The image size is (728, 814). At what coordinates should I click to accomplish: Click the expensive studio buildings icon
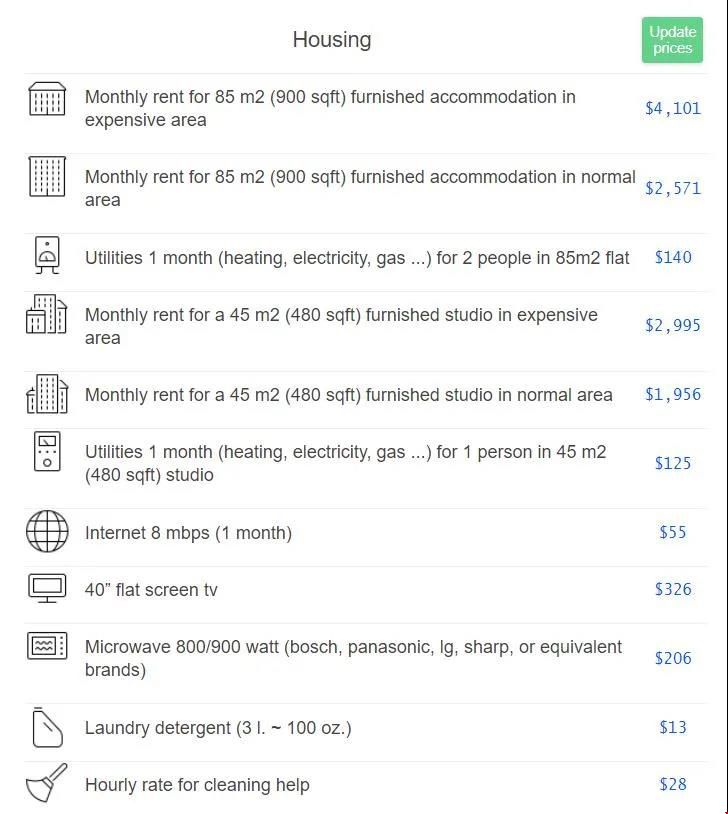pyautogui.click(x=47, y=314)
